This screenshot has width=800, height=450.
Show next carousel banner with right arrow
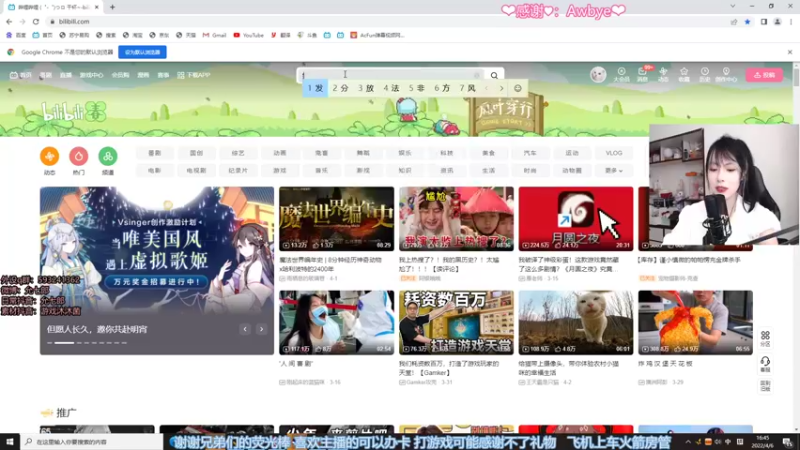point(261,329)
